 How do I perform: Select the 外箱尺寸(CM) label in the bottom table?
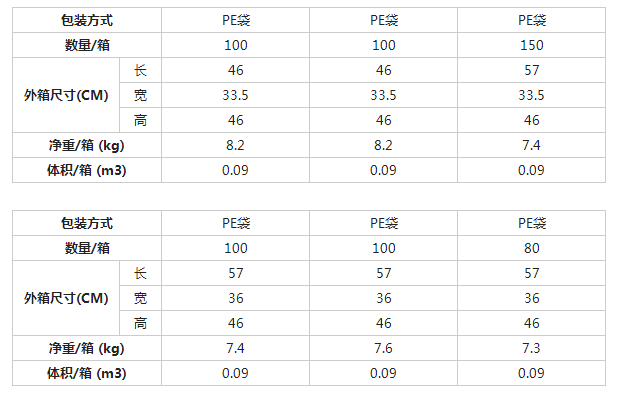(x=66, y=298)
